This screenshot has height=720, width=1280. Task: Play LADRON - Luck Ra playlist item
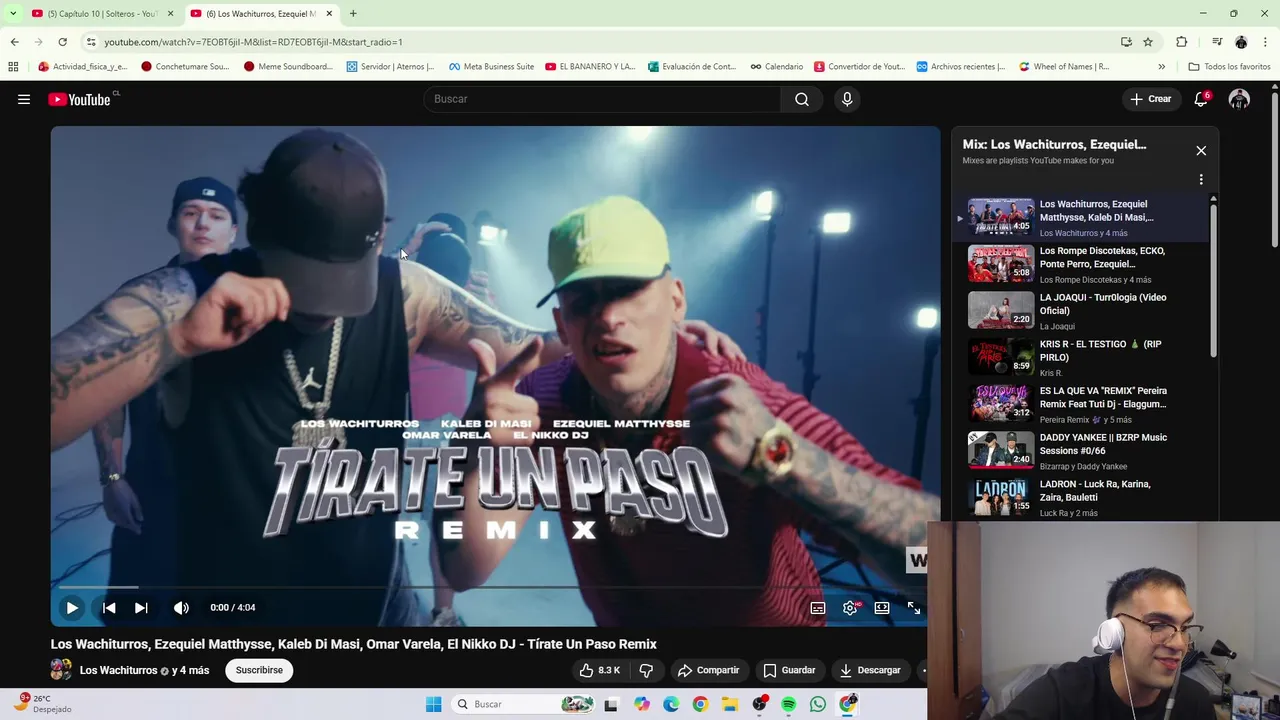(1081, 498)
